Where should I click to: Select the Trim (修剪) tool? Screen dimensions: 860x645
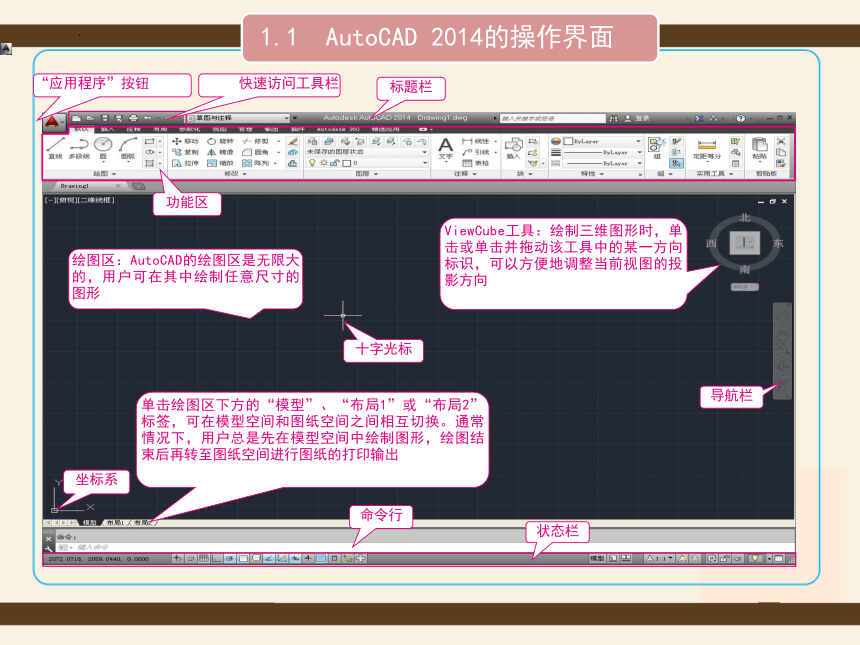click(x=255, y=141)
